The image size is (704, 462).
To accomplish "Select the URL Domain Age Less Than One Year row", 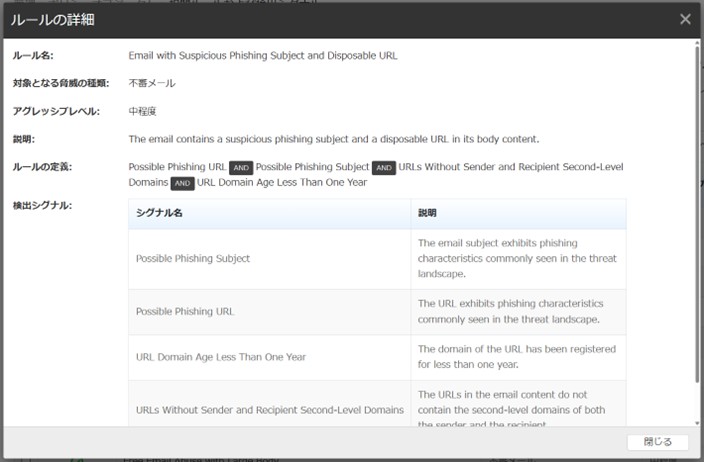I will coord(221,356).
